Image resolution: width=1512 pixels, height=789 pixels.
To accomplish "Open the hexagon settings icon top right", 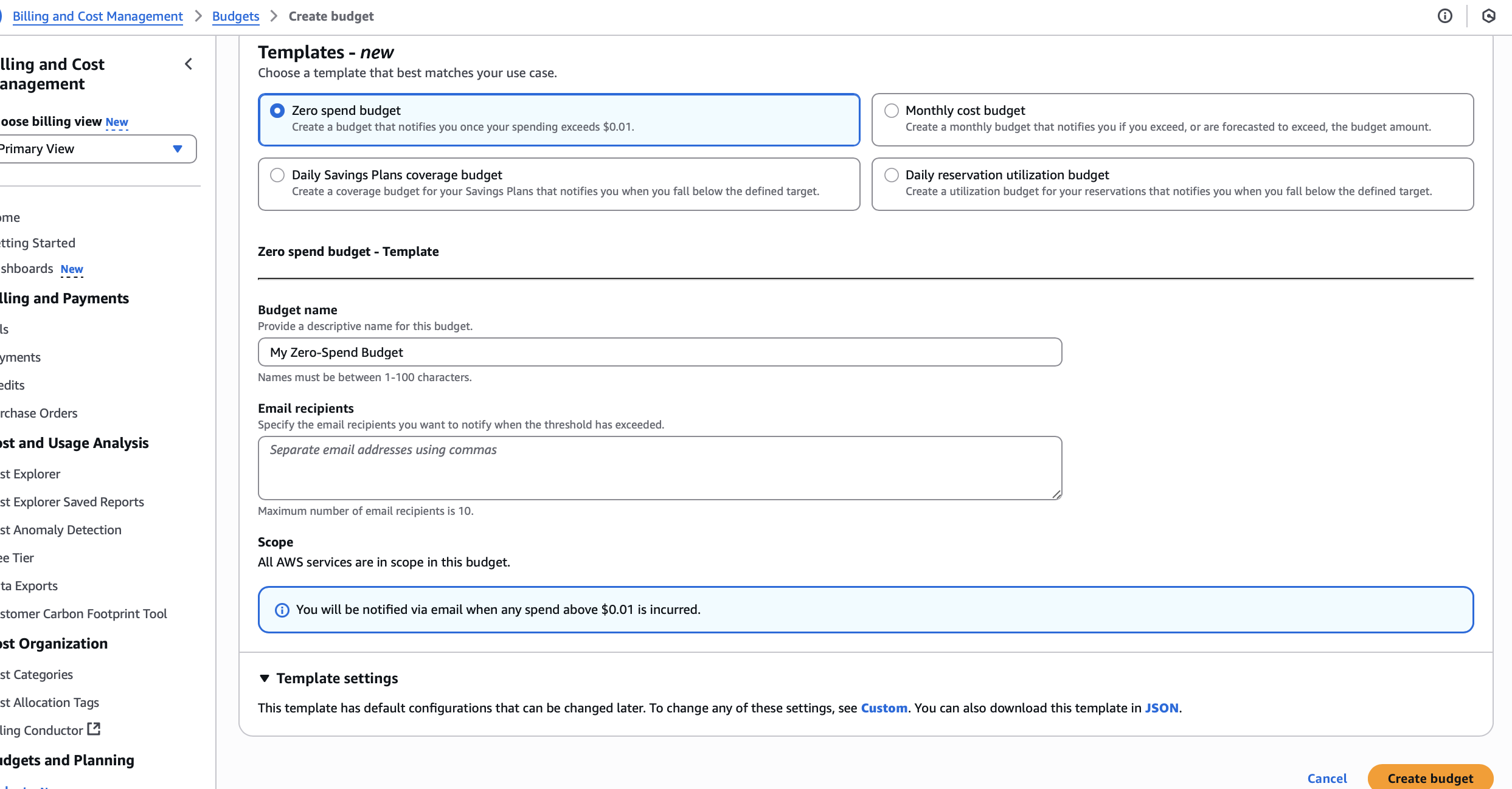I will [x=1488, y=16].
